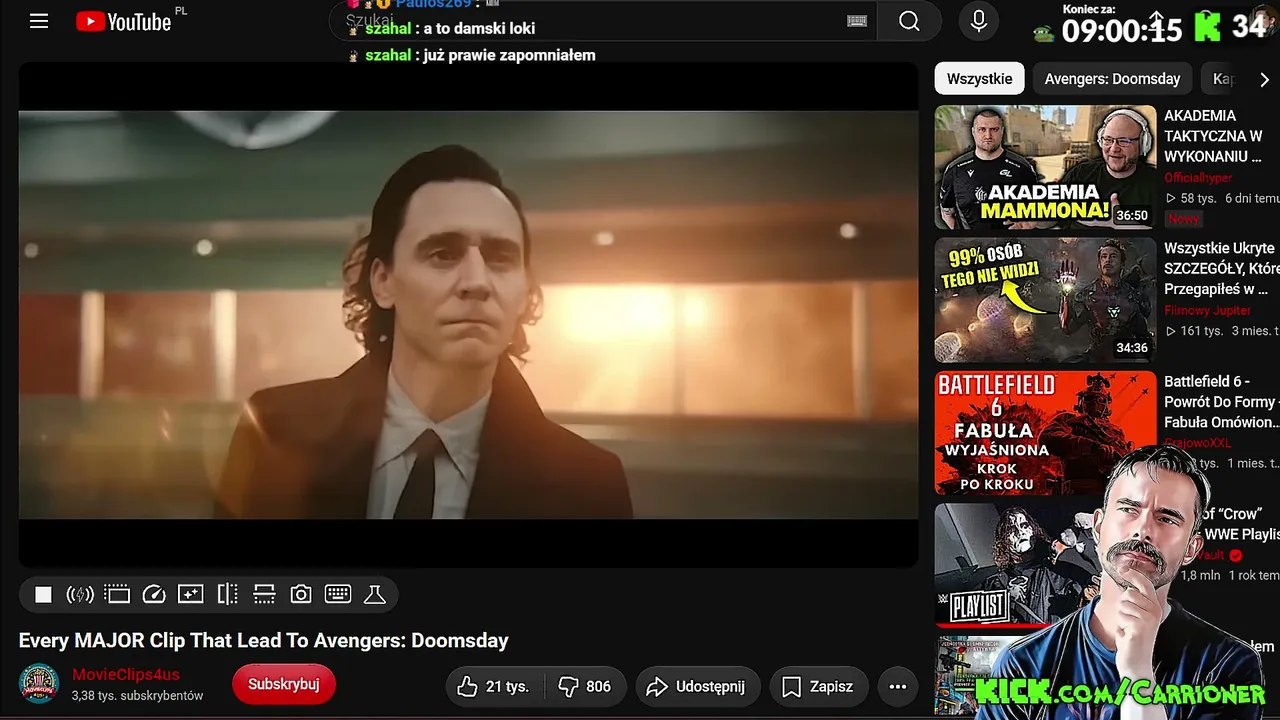Click the sound wave icon in the enhancer toolbar
The image size is (1280, 720).
[80, 595]
